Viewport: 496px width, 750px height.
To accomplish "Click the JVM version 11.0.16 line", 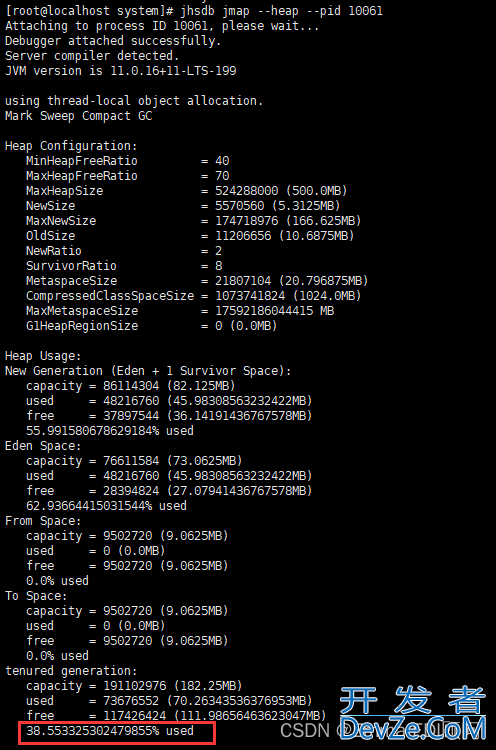I will 121,71.
